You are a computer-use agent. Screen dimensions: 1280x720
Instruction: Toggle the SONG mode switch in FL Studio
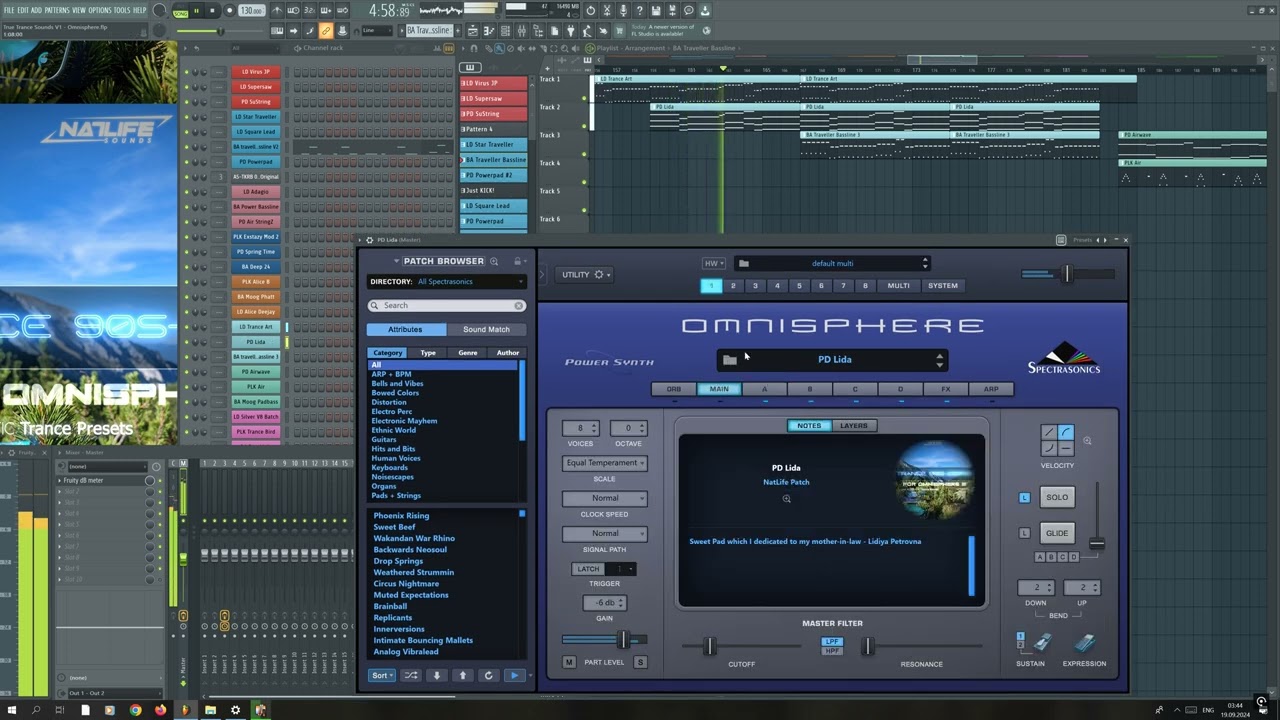pos(180,13)
